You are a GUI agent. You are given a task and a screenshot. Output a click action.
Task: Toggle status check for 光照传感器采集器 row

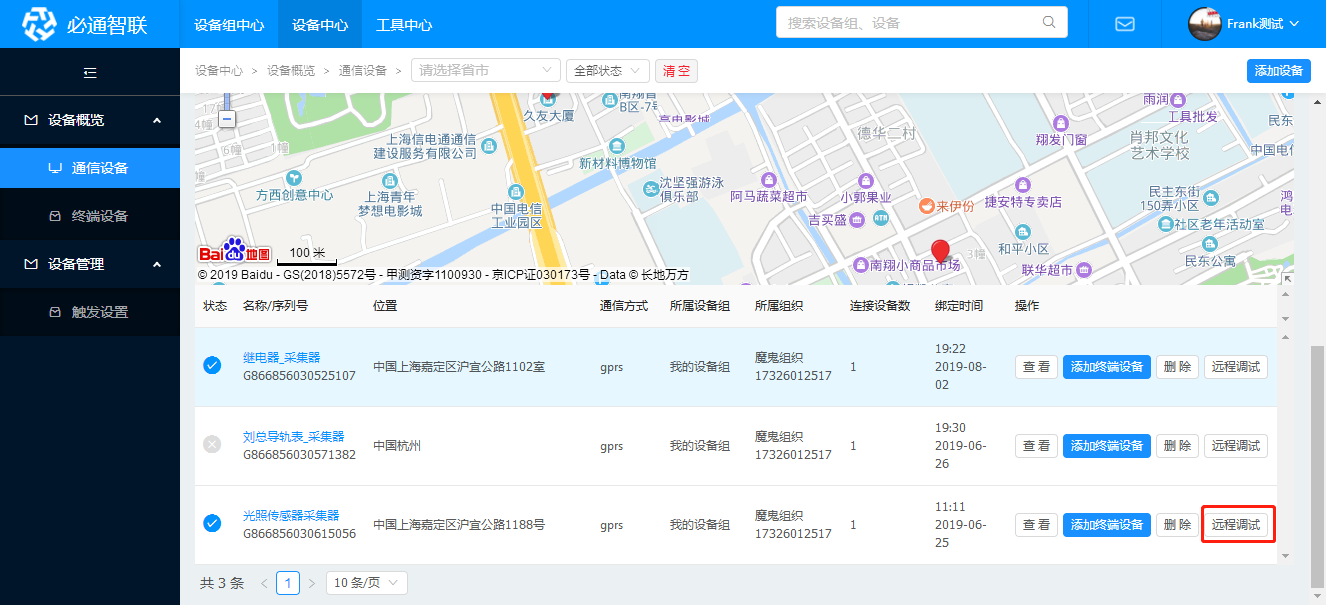pos(212,524)
